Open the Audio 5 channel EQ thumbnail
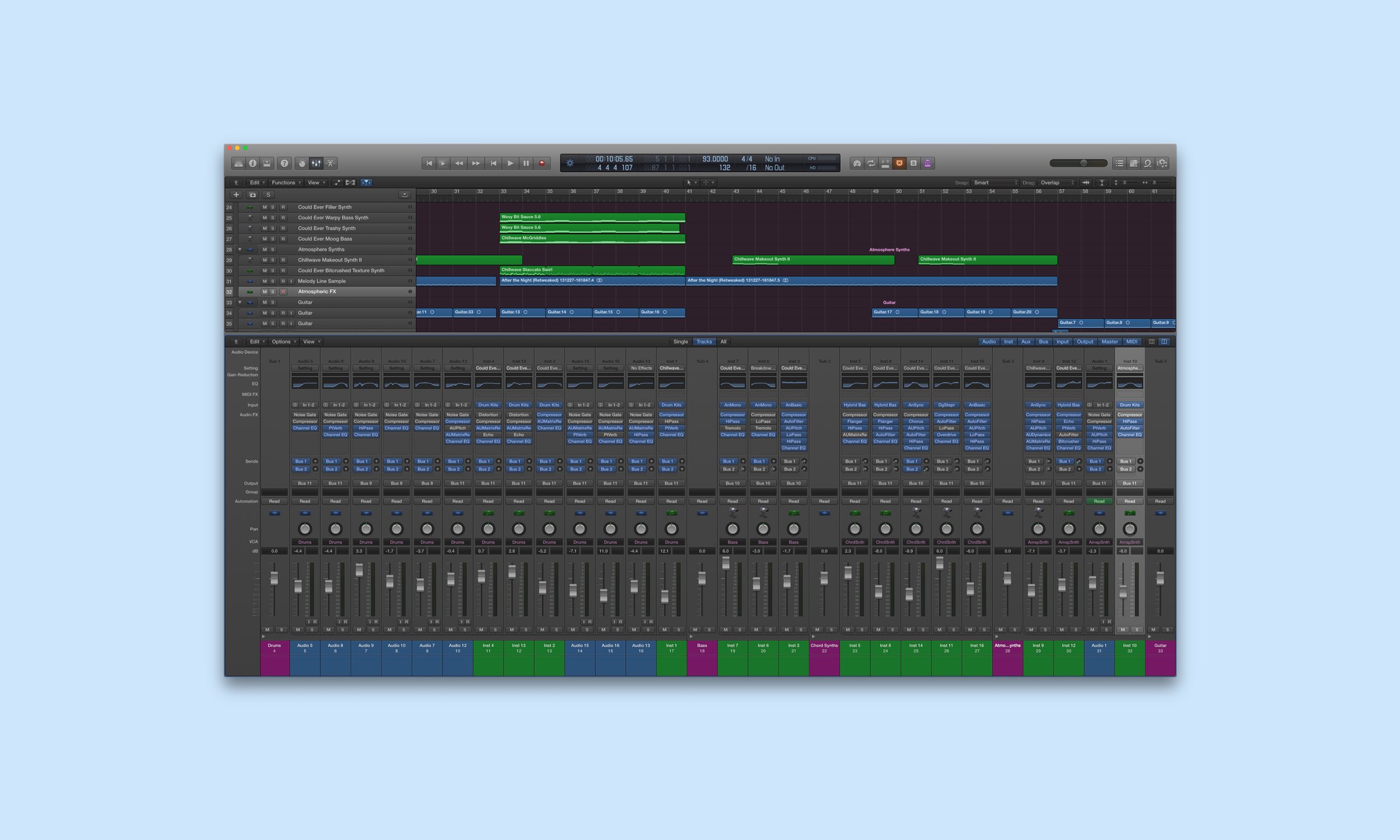The height and width of the screenshot is (840, 1400). coord(305,384)
